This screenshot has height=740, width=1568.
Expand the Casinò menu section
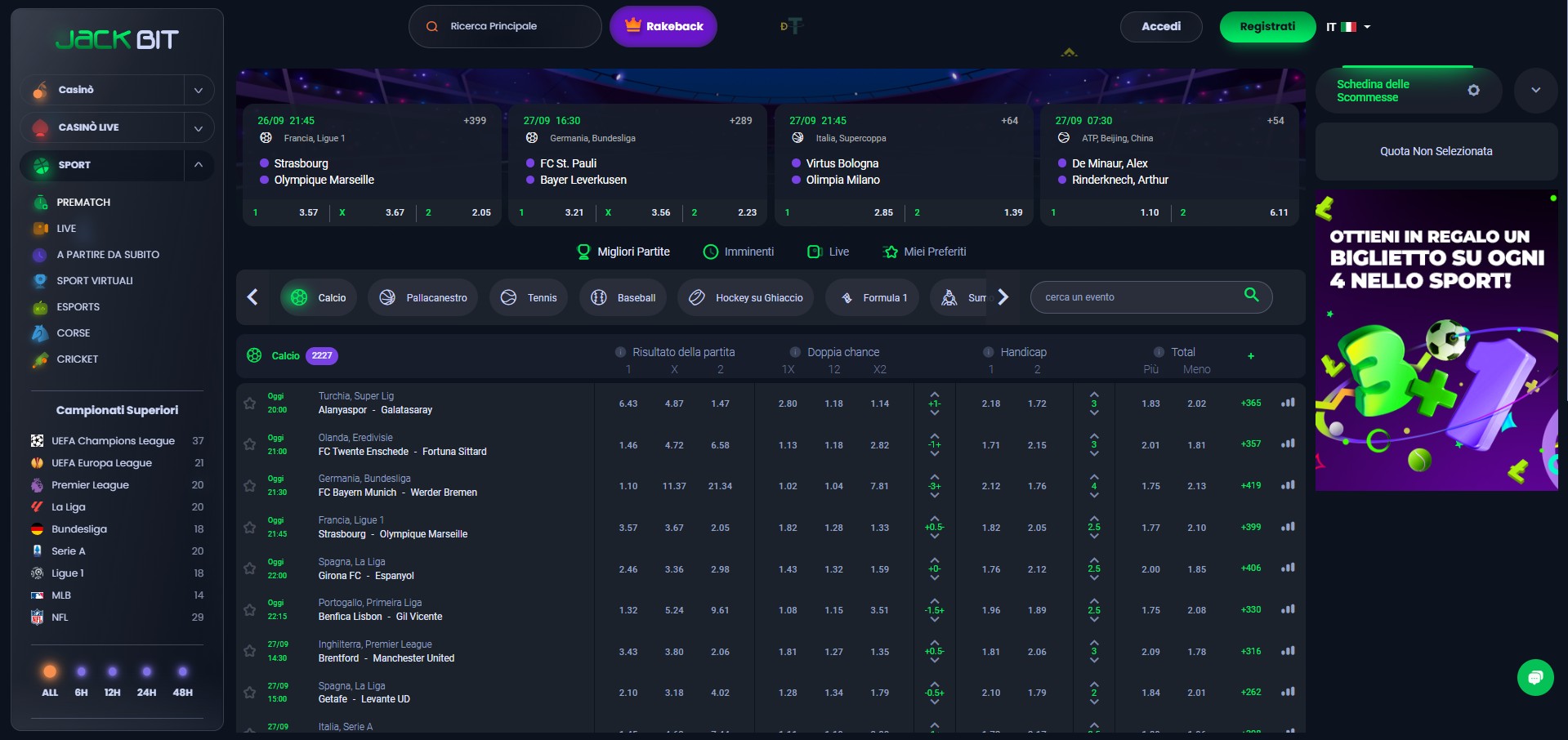coord(198,90)
